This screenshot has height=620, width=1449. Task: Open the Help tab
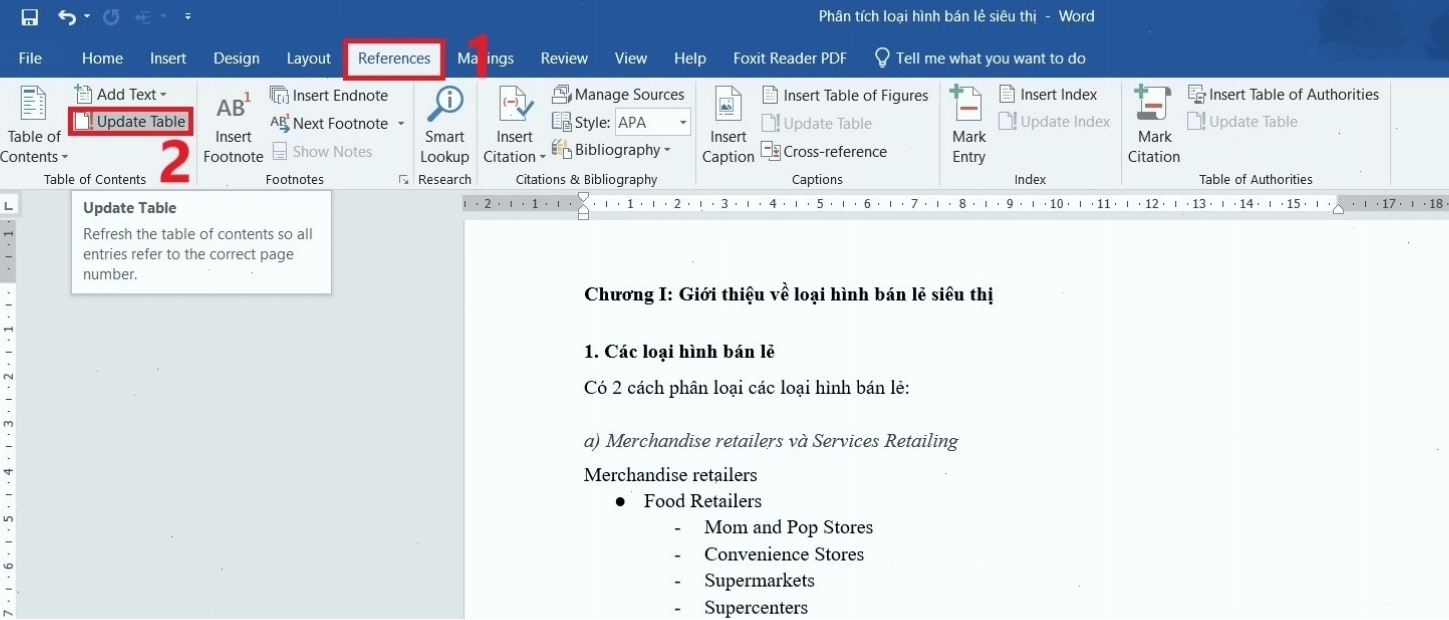pos(690,58)
